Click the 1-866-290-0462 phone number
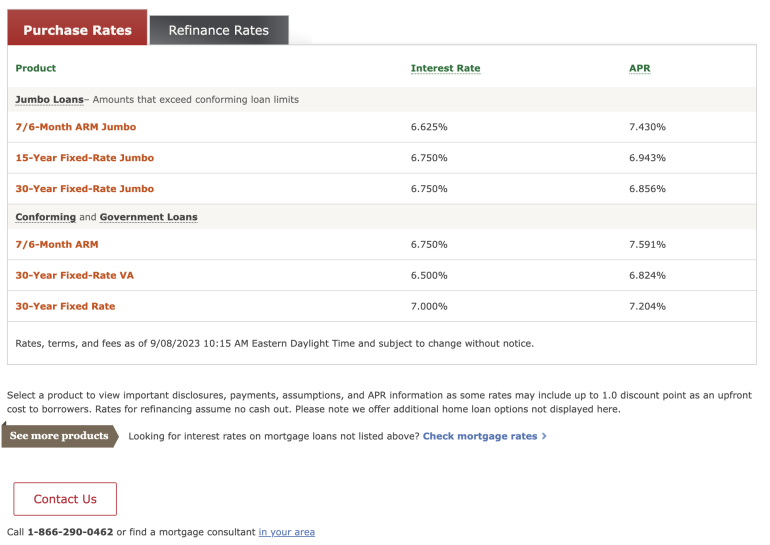Image resolution: width=770 pixels, height=545 pixels. pyautogui.click(x=70, y=532)
